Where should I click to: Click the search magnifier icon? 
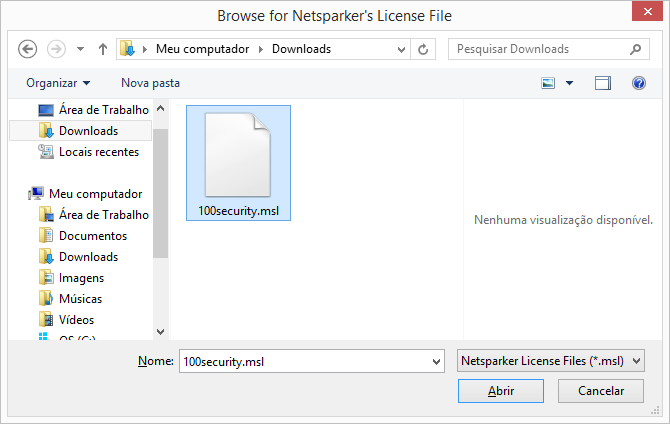(x=636, y=49)
